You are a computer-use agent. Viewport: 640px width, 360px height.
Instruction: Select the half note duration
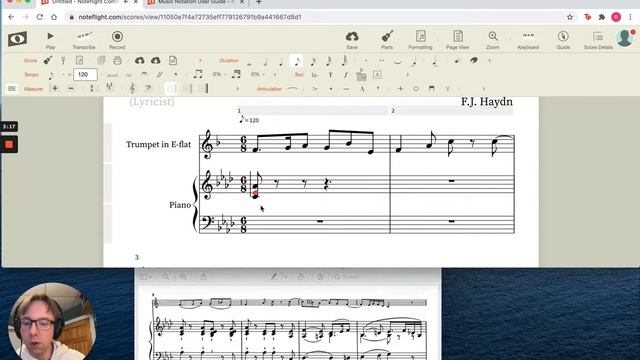coord(265,61)
